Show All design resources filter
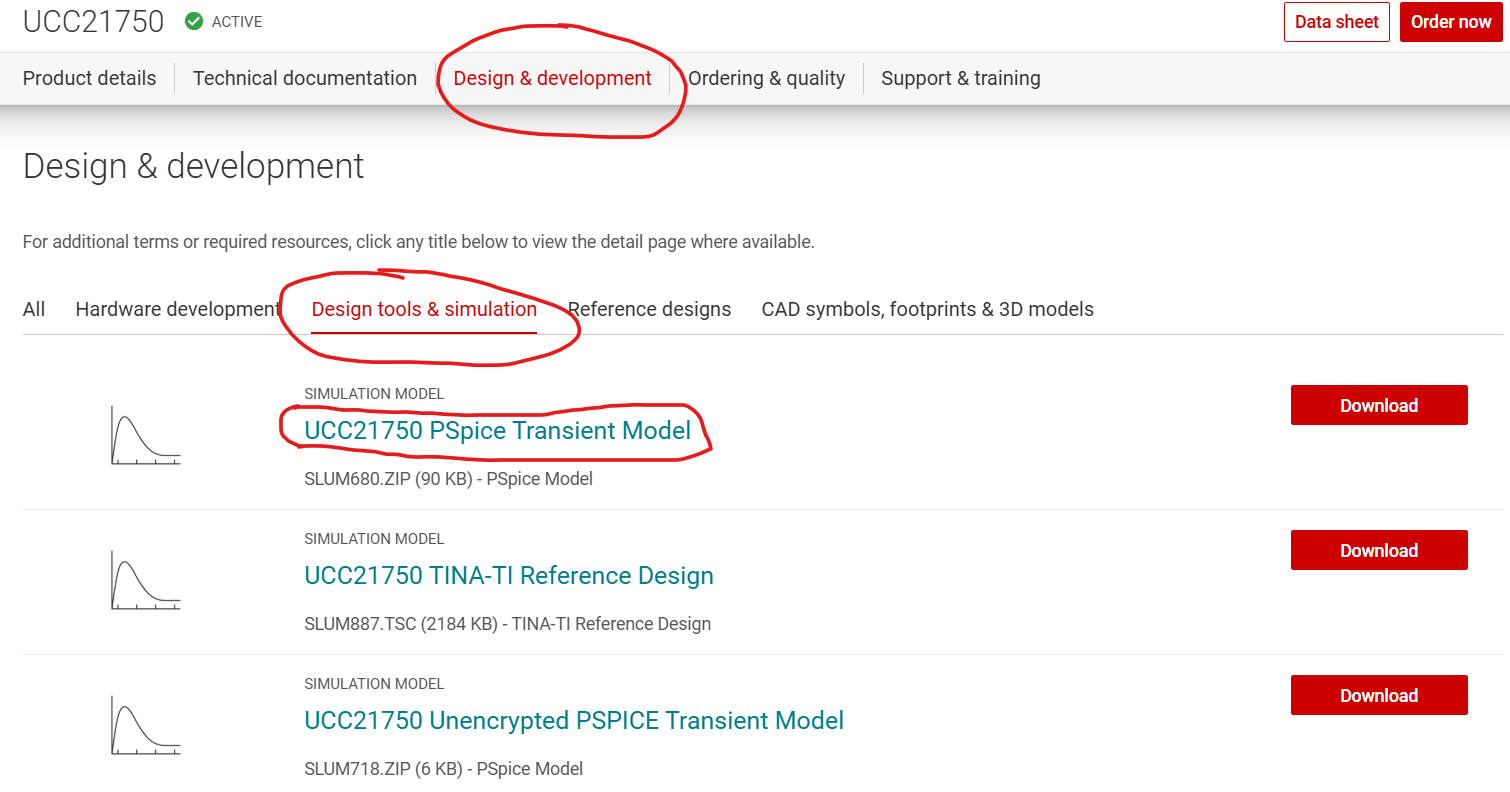 34,309
